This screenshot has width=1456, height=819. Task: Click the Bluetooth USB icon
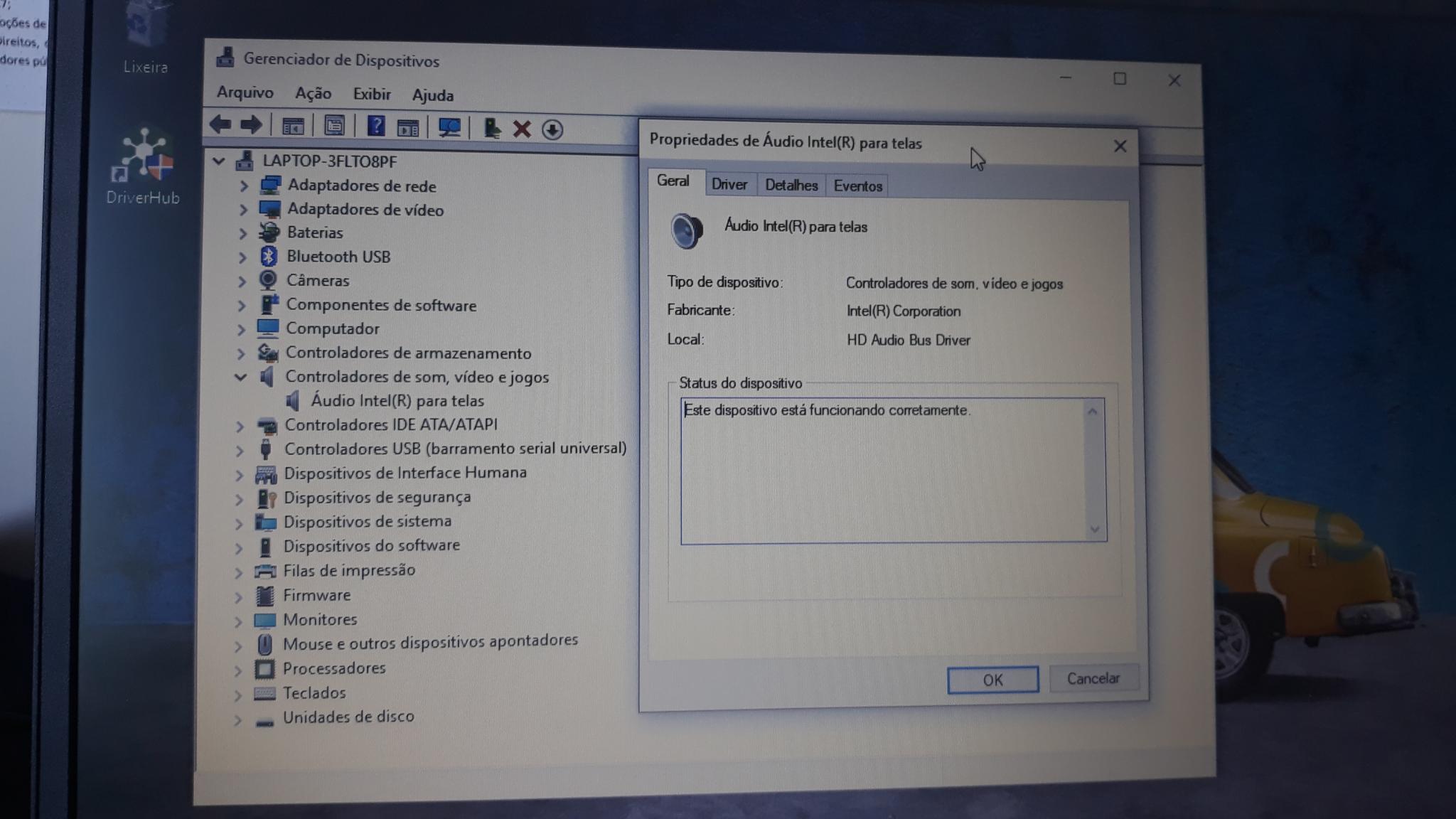[x=268, y=256]
